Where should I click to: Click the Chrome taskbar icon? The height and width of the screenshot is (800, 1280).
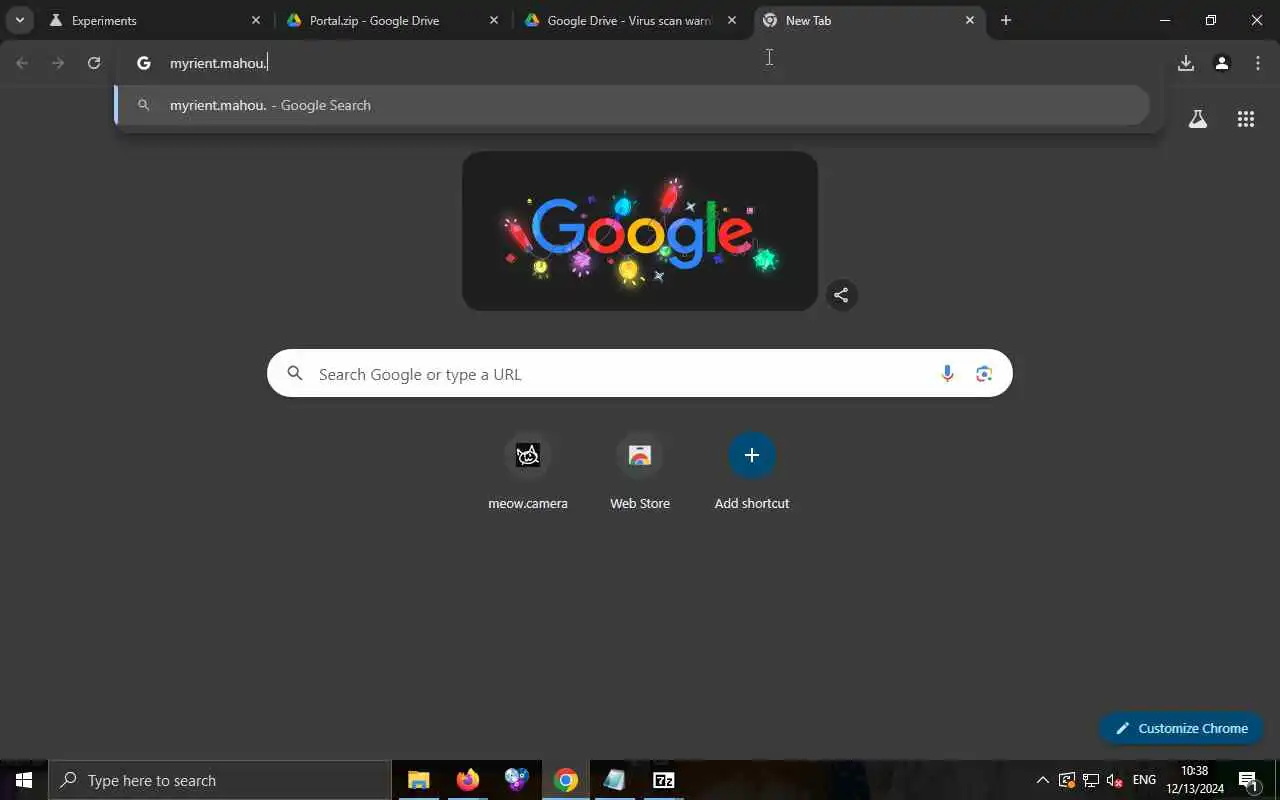pos(566,780)
